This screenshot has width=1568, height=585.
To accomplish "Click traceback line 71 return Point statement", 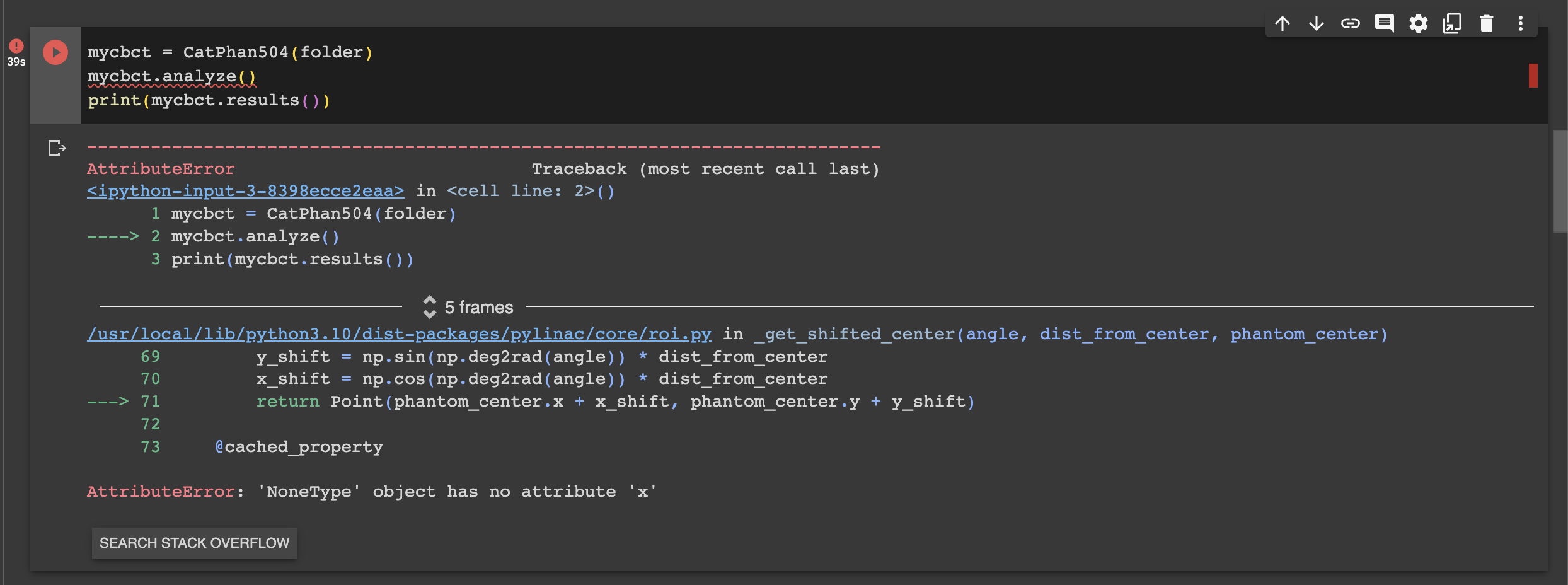I will point(615,402).
